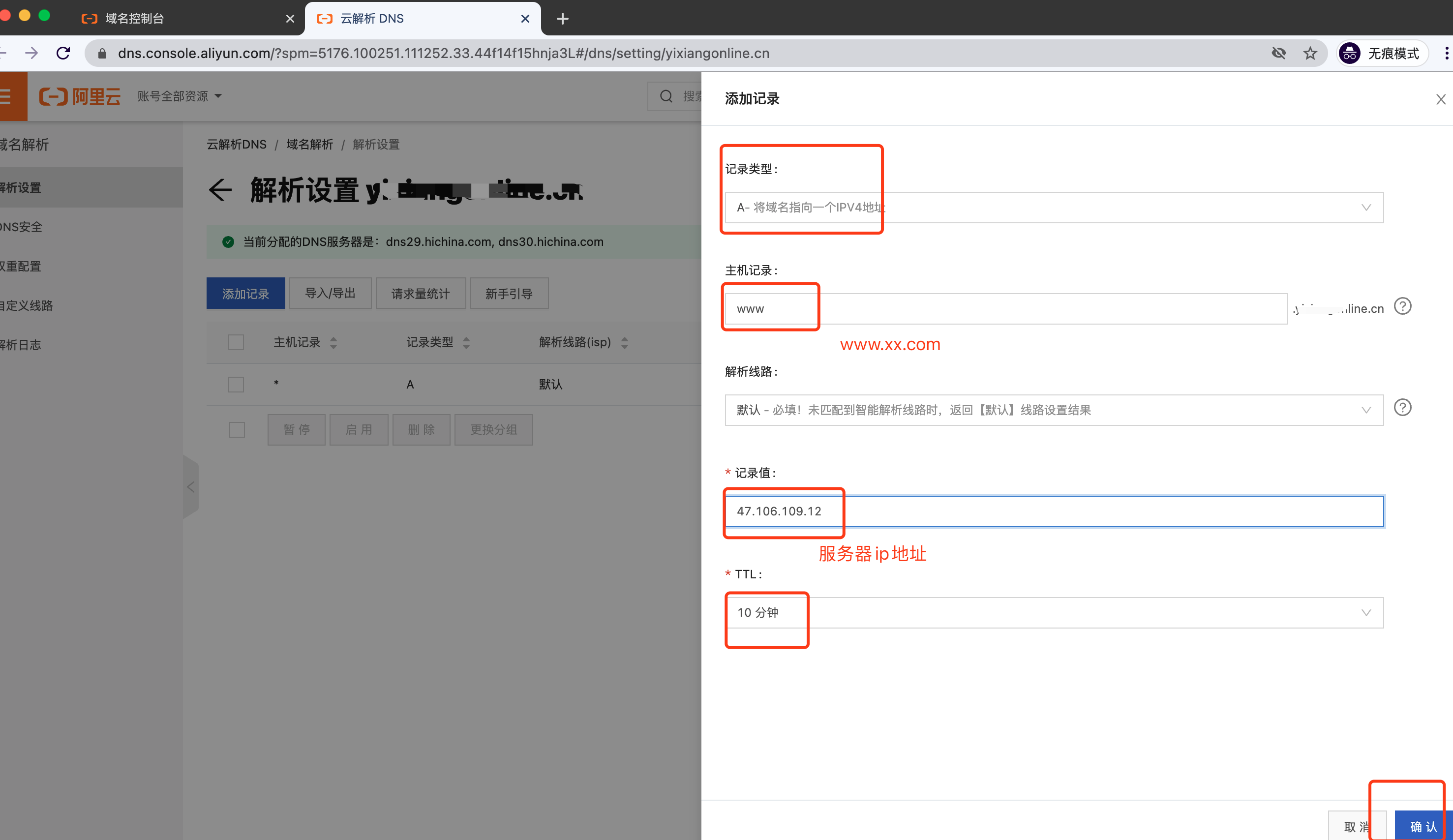Bookmark this page with the star icon

pyautogui.click(x=1310, y=53)
